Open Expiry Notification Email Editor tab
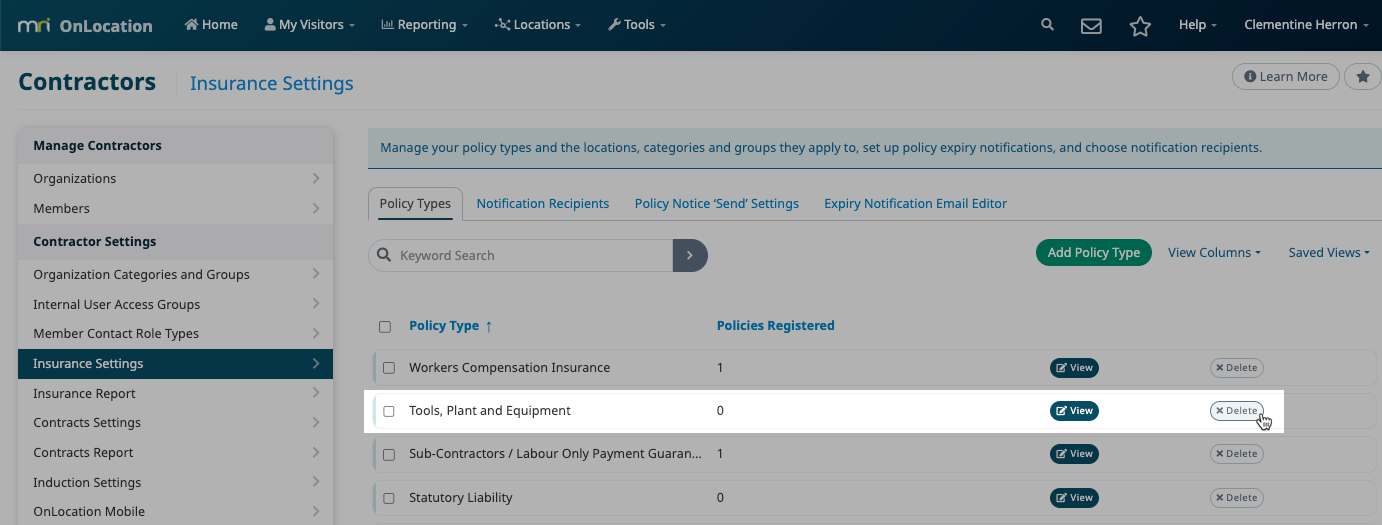Screen dimensions: 1382x525 pos(915,203)
